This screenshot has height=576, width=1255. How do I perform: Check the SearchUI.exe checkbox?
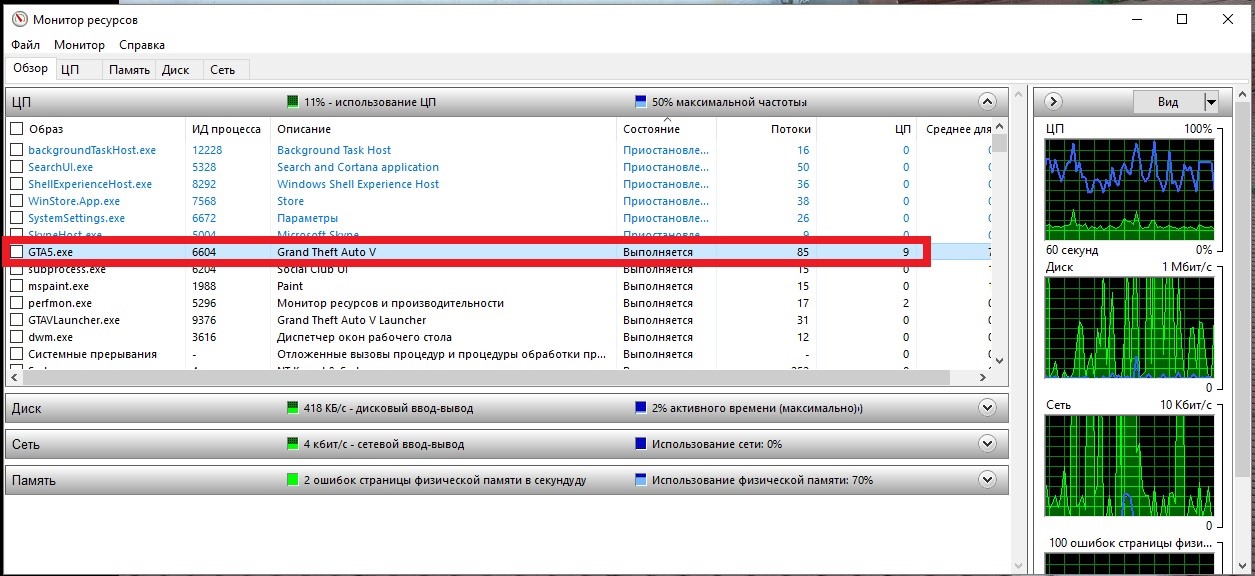[x=16, y=167]
